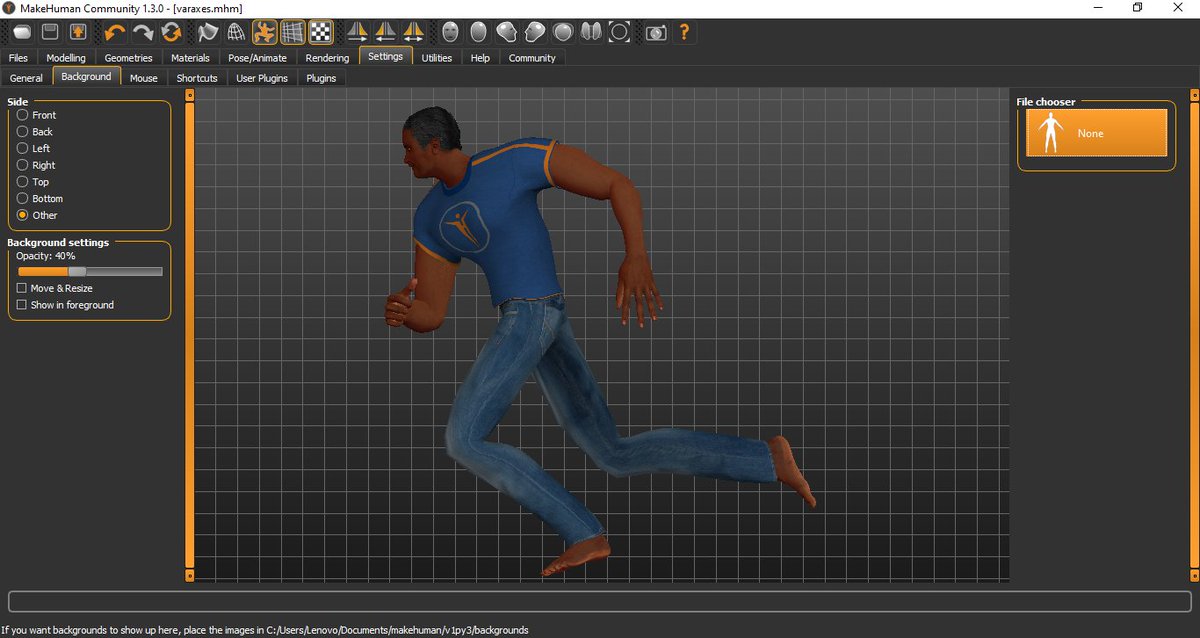Image resolution: width=1200 pixels, height=638 pixels.
Task: Toggle the wireframe mesh display icon
Action: point(238,31)
